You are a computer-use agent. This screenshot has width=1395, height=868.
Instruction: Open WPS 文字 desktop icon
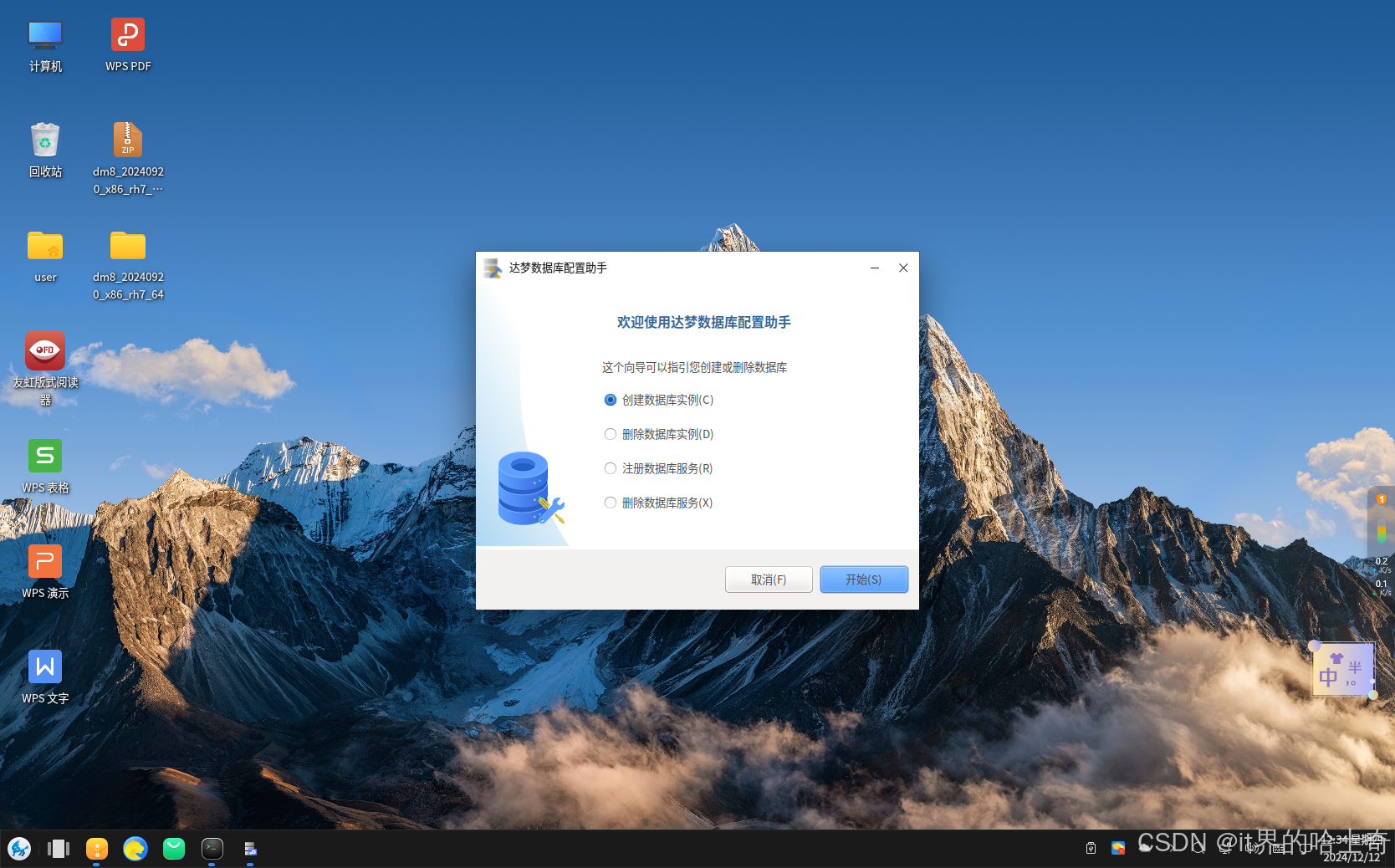45,677
